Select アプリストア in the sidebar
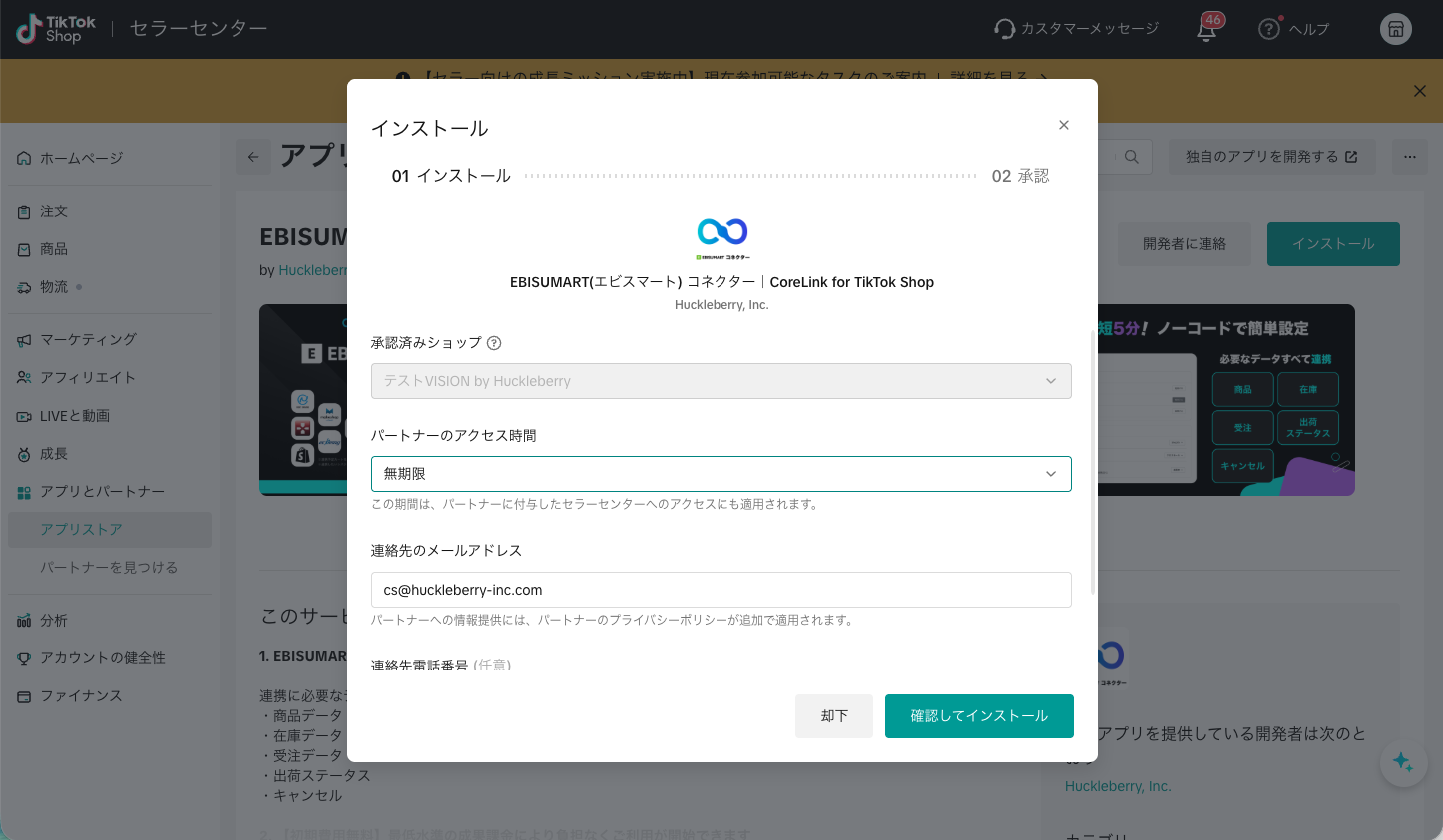This screenshot has width=1443, height=840. (110, 530)
